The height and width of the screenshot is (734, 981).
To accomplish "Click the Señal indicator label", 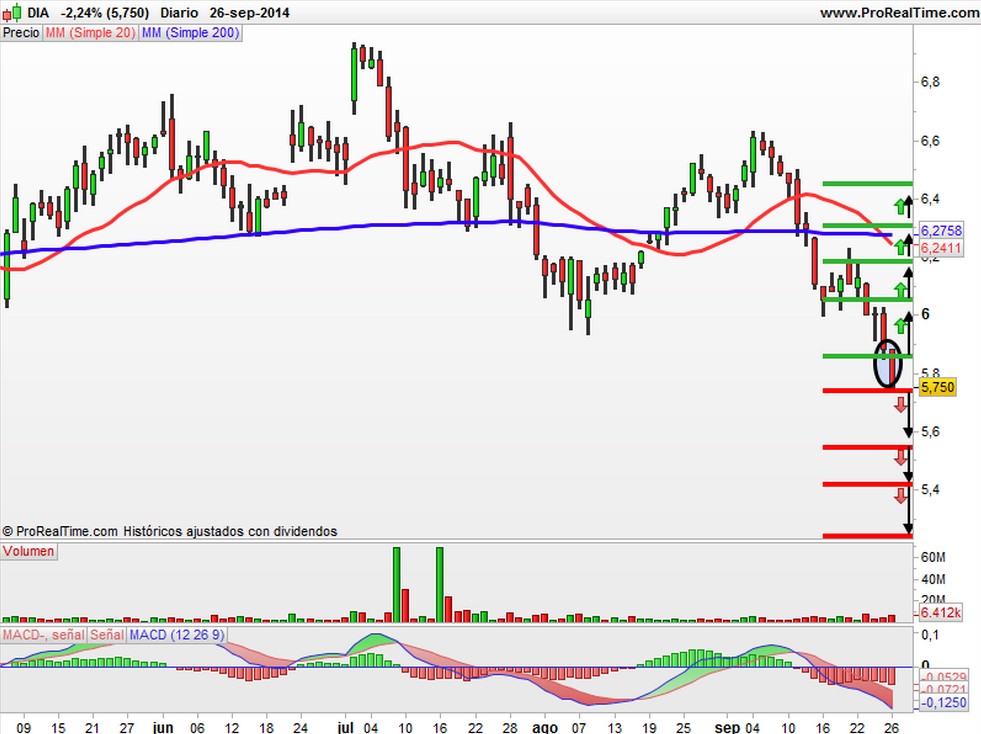I will pos(107,635).
